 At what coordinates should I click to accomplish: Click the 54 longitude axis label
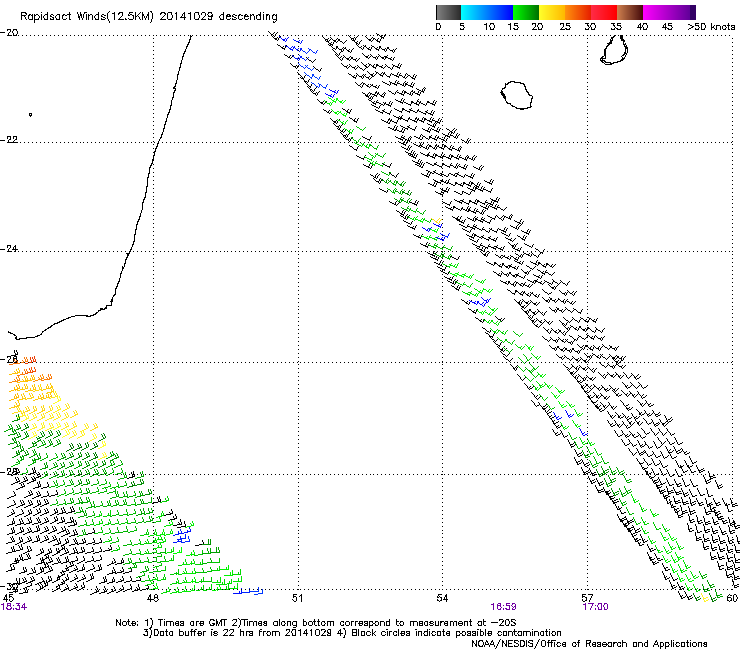442,598
